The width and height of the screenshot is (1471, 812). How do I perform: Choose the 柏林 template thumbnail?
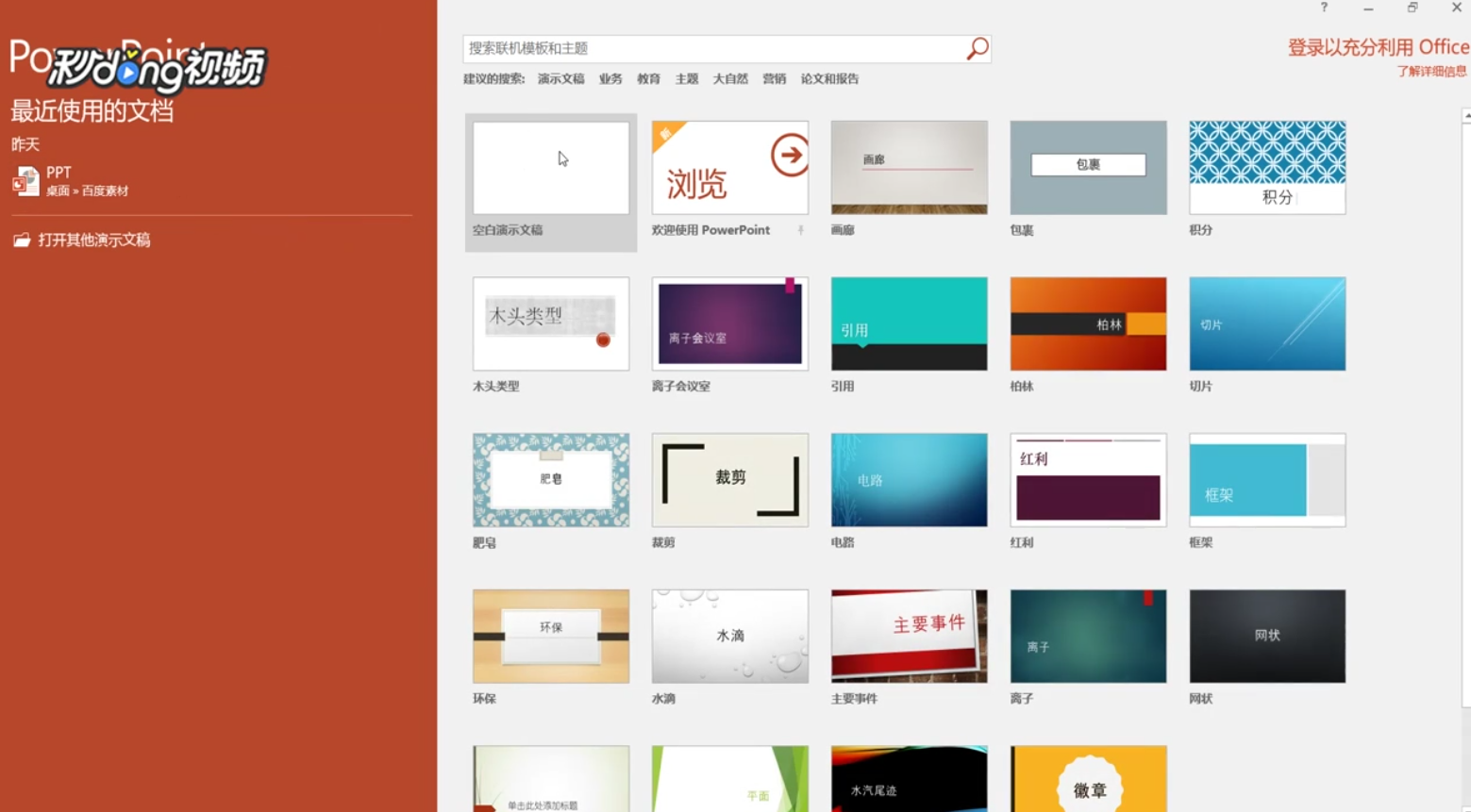[1088, 323]
